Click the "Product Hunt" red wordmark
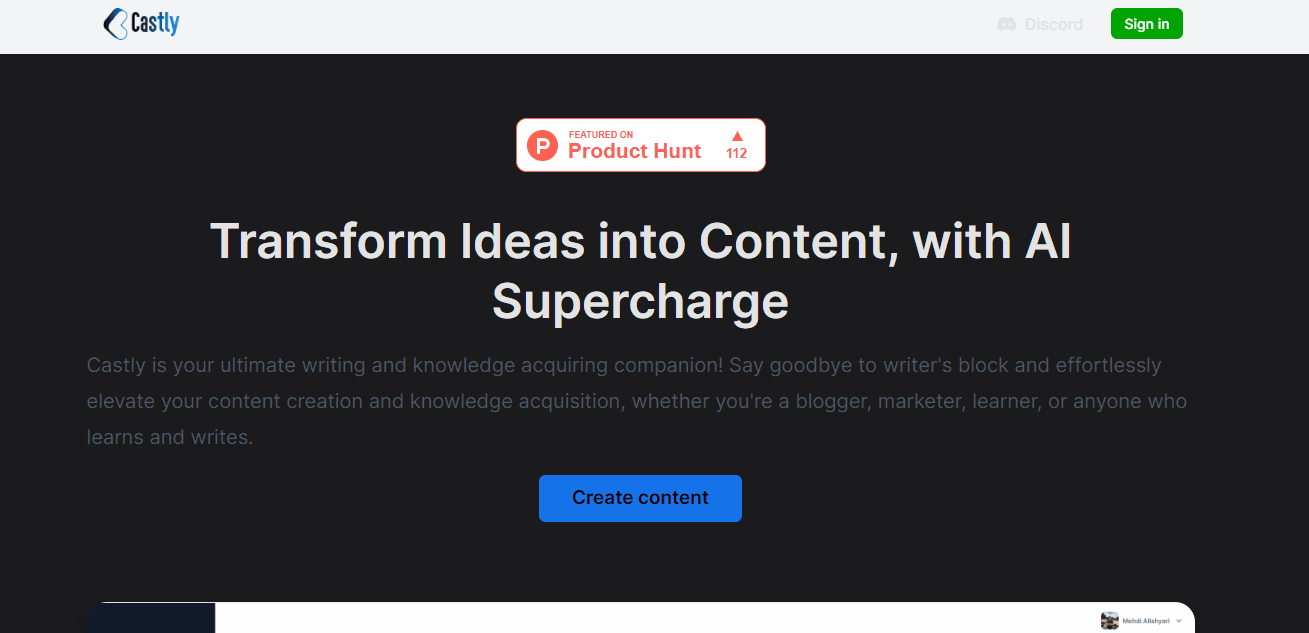 point(634,152)
